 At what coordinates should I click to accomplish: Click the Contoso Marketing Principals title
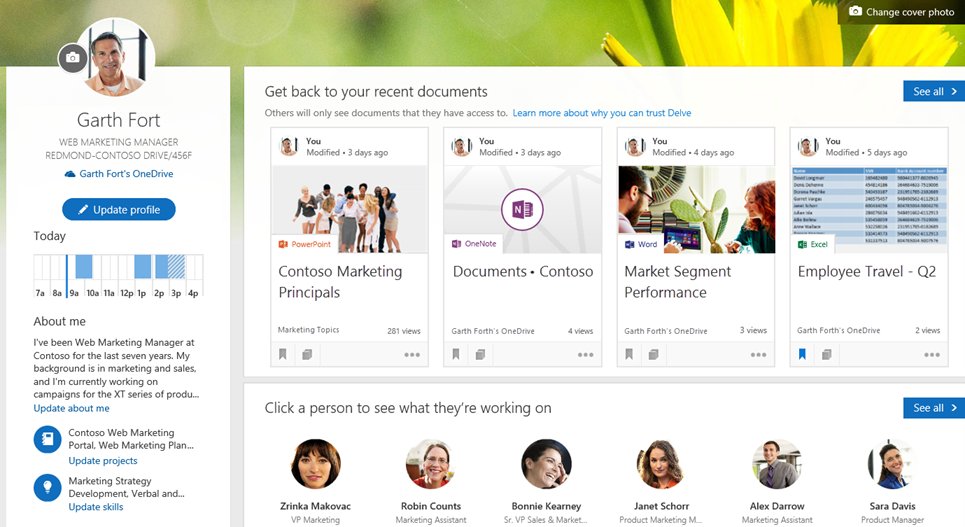click(340, 282)
